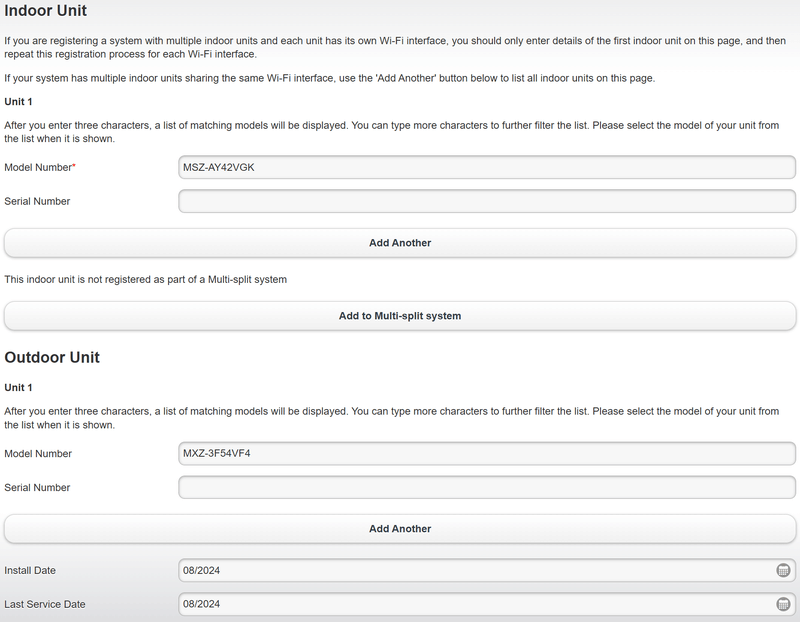Screen dimensions: 800x622
Task: Click the Outdoor Unit section heading
Action: [52, 357]
